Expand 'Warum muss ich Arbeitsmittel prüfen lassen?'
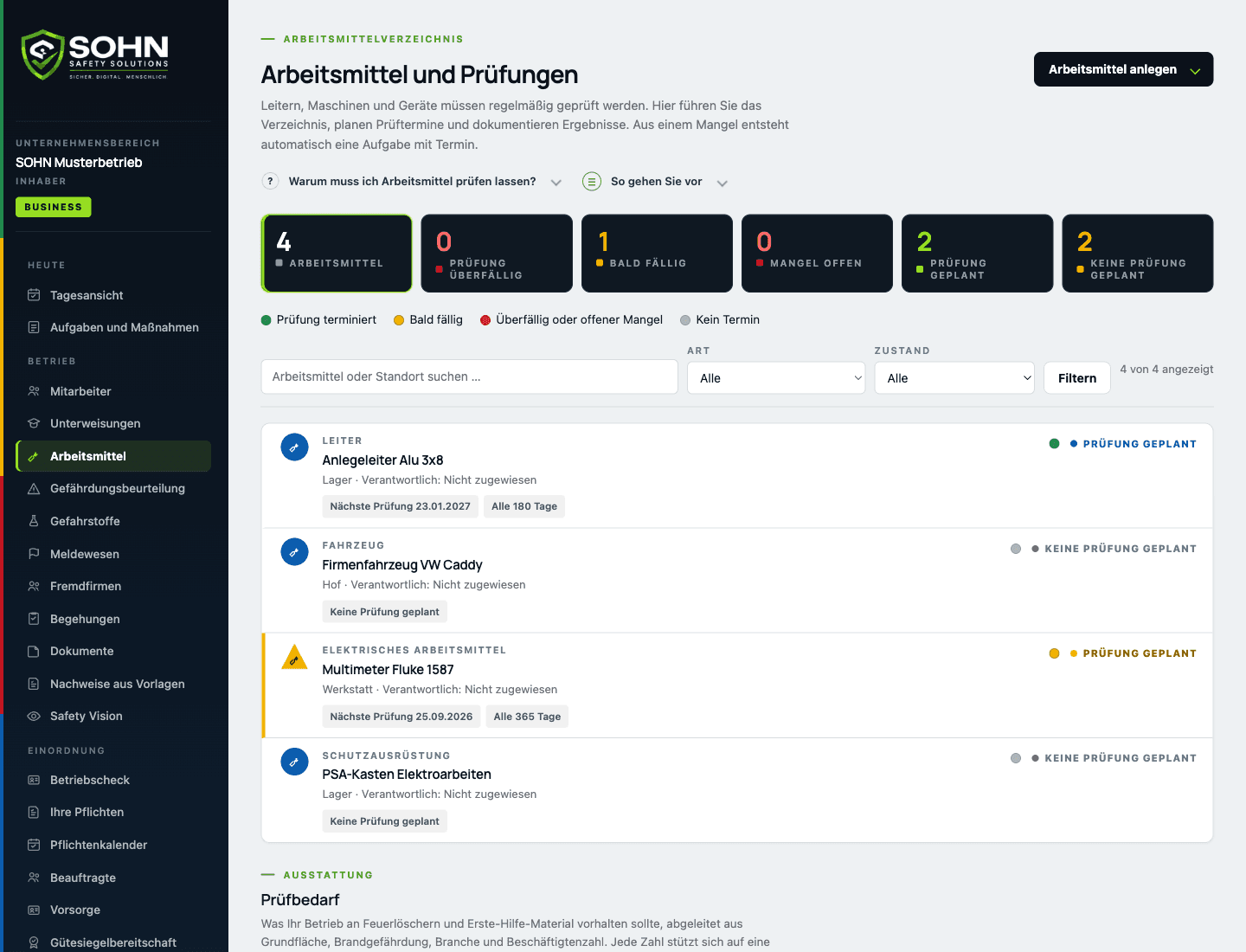 [x=412, y=182]
